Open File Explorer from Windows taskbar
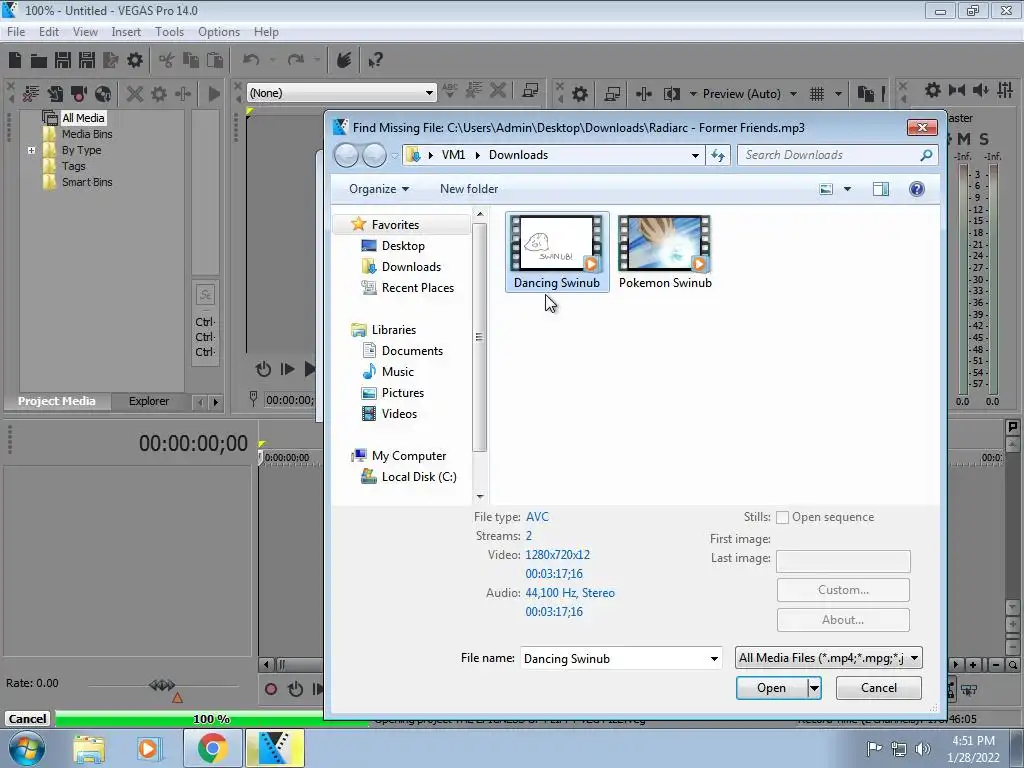The width and height of the screenshot is (1024, 768). tap(89, 748)
